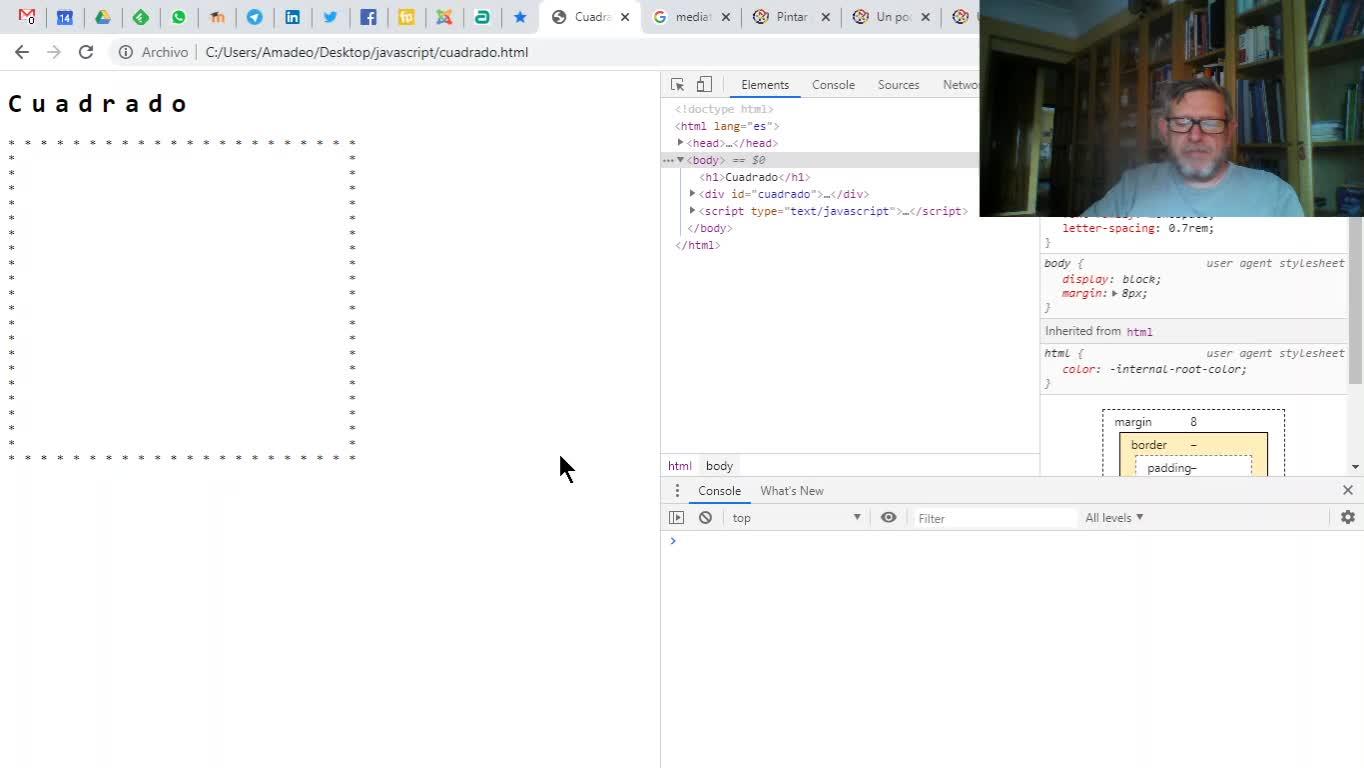Activate the inspect element picker icon
This screenshot has height=768, width=1364.
pos(677,85)
